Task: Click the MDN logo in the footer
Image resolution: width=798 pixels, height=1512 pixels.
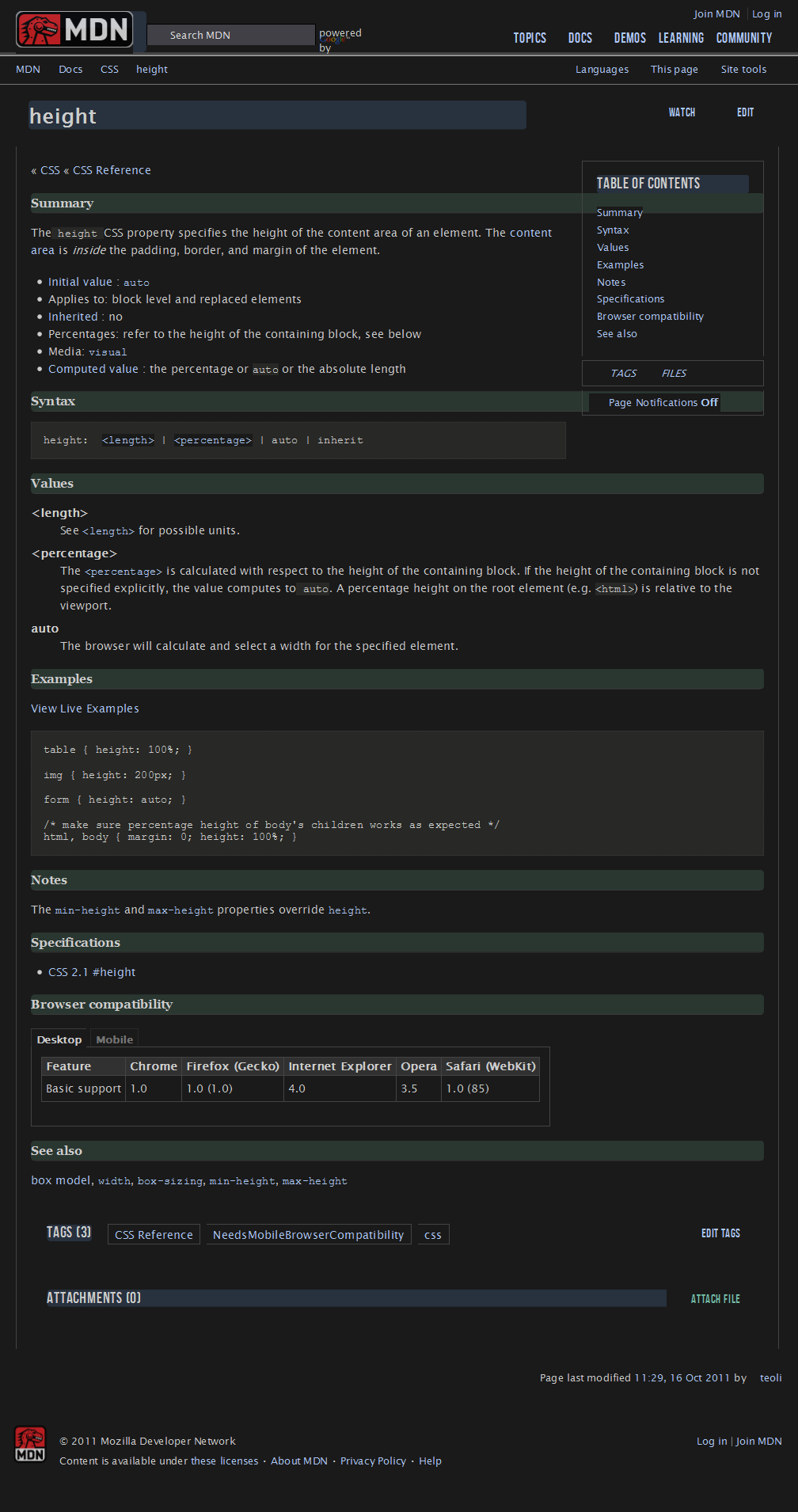Action: [30, 1444]
